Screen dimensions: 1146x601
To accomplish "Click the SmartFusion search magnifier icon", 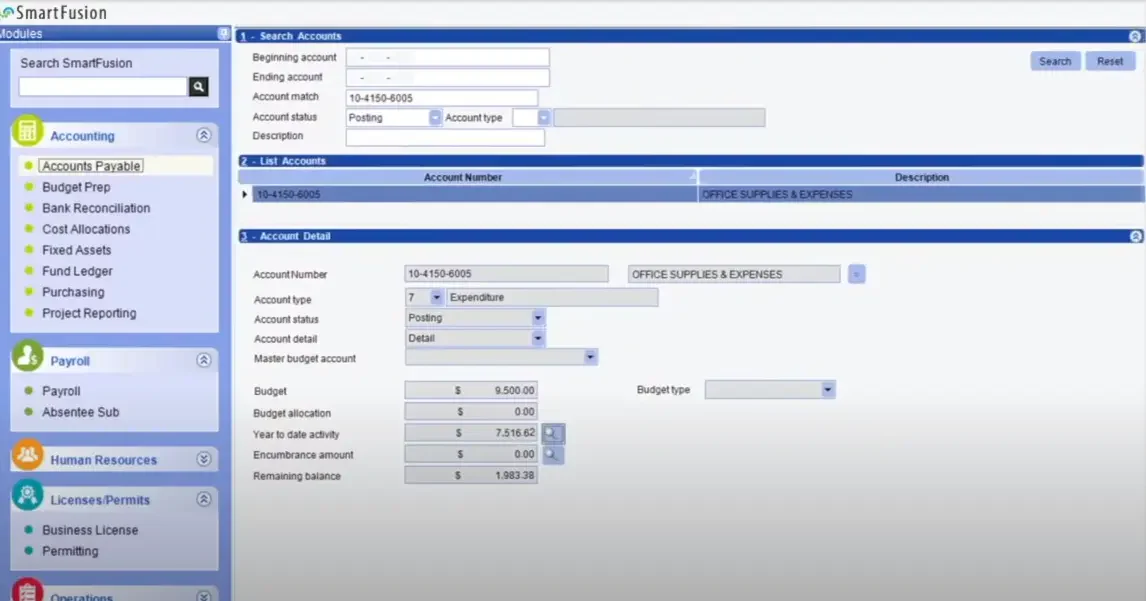I will (x=199, y=86).
